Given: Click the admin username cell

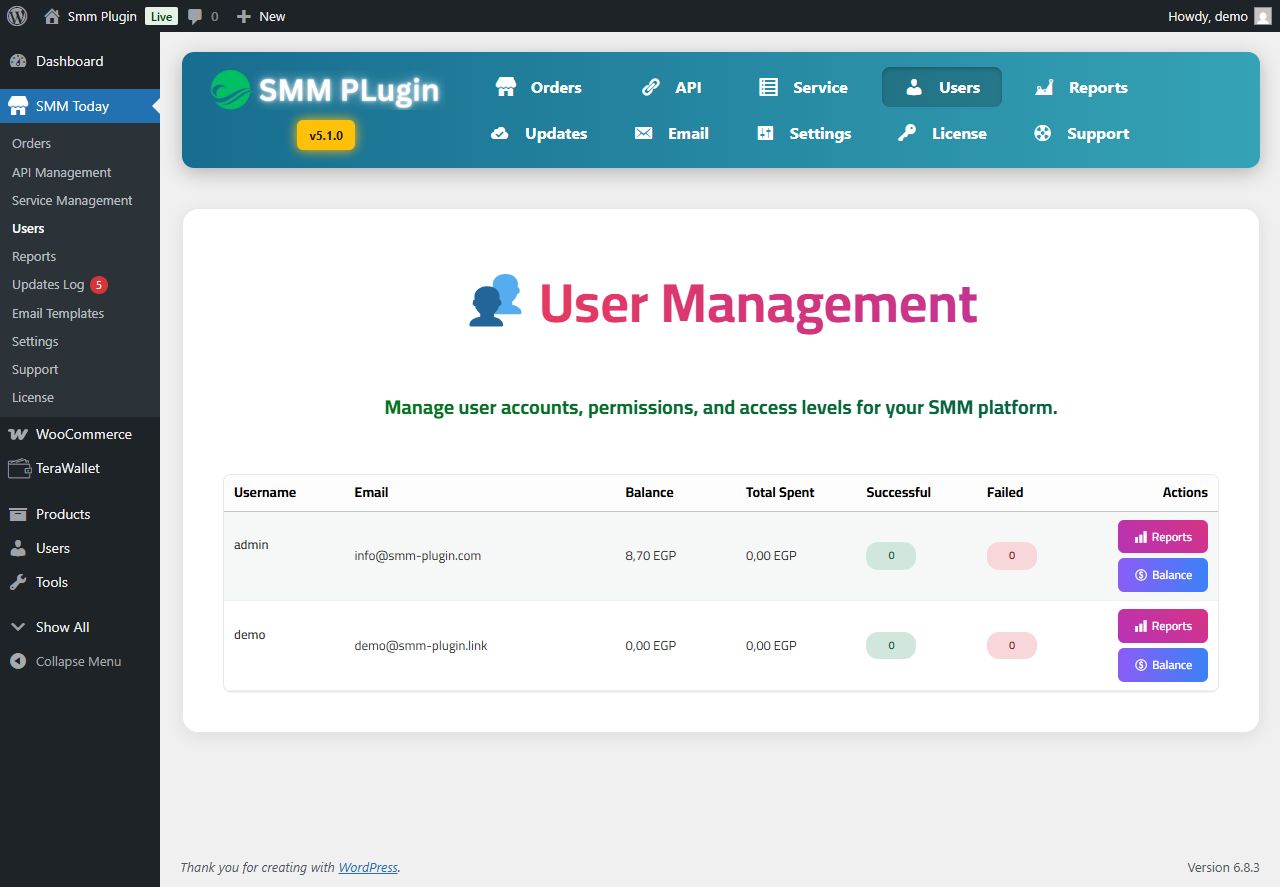Looking at the screenshot, I should [251, 544].
